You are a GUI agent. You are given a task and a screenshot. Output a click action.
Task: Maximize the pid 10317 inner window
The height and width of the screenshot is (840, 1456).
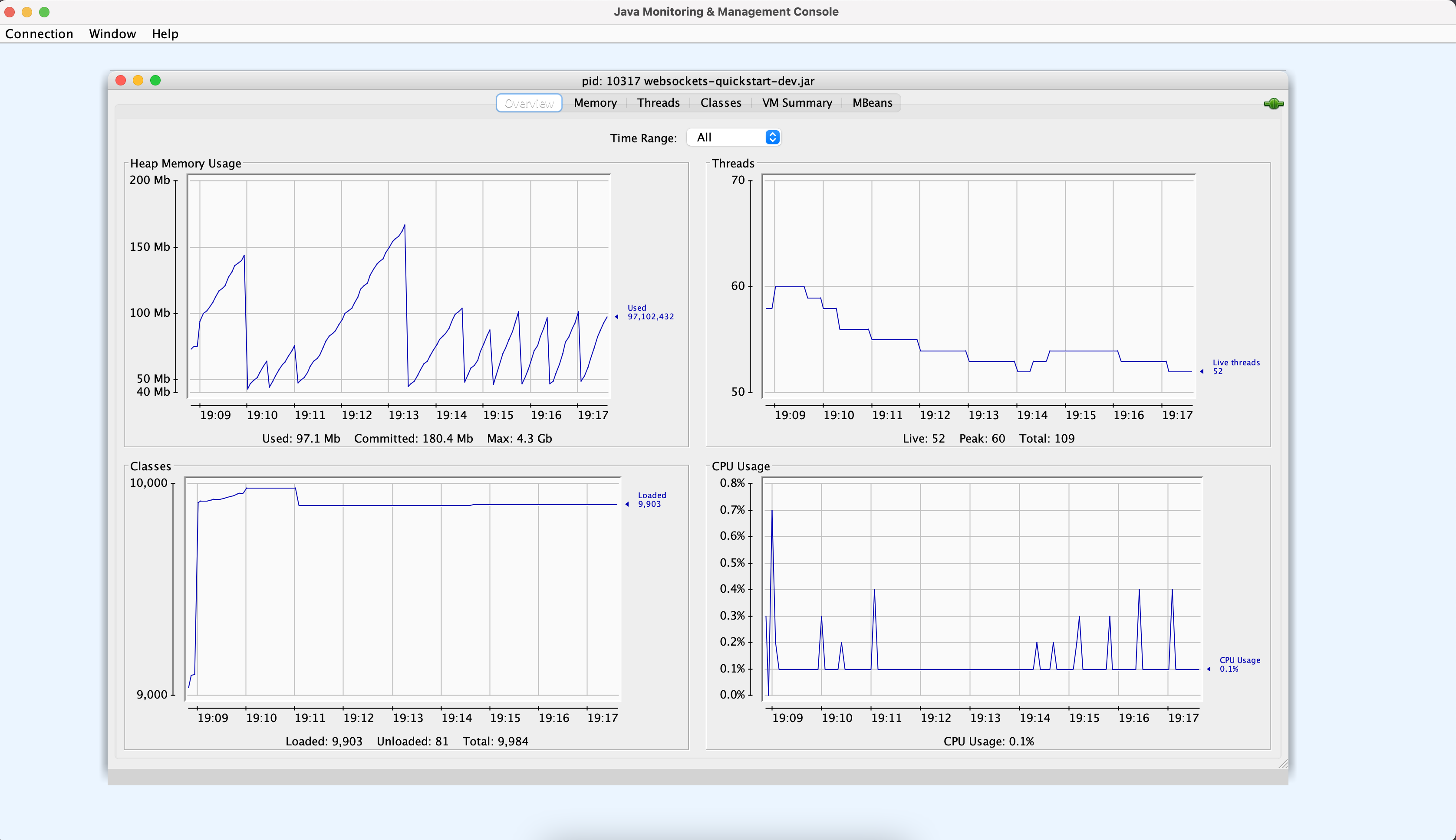(x=155, y=80)
